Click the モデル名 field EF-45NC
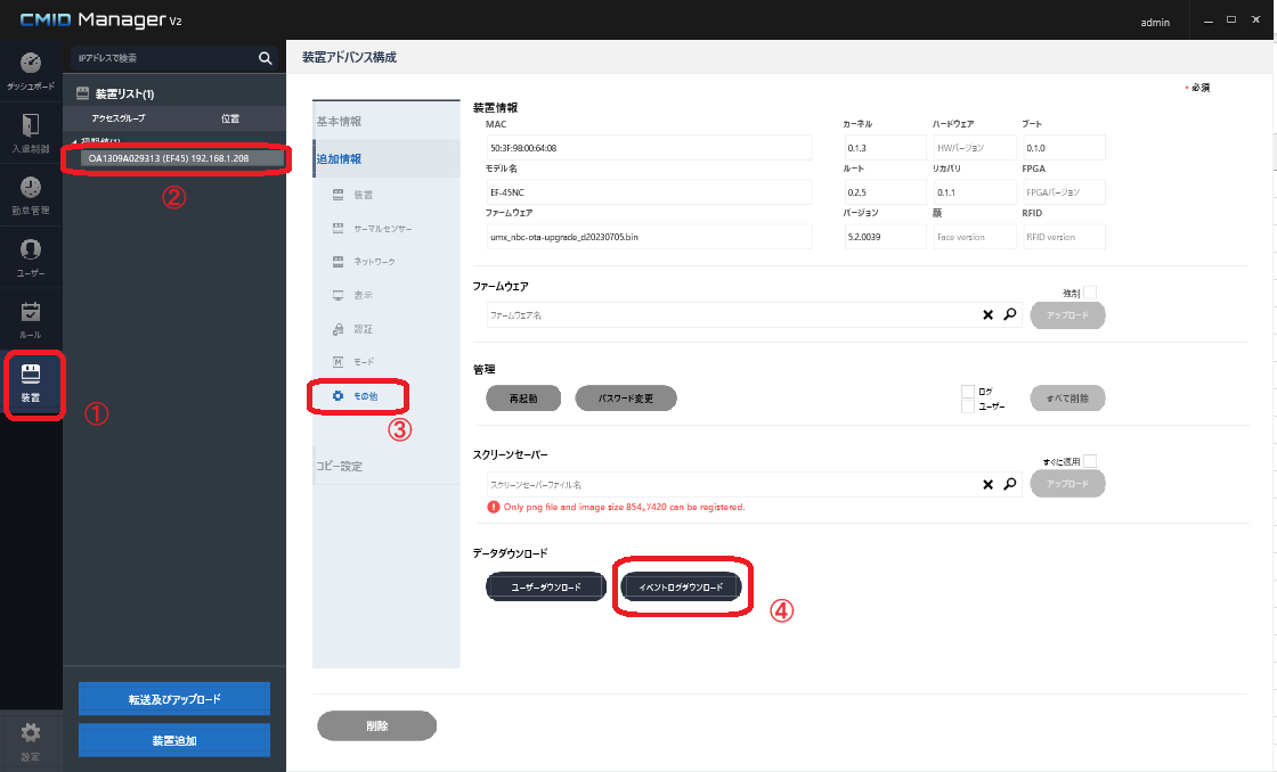The width and height of the screenshot is (1277, 772). [648, 192]
